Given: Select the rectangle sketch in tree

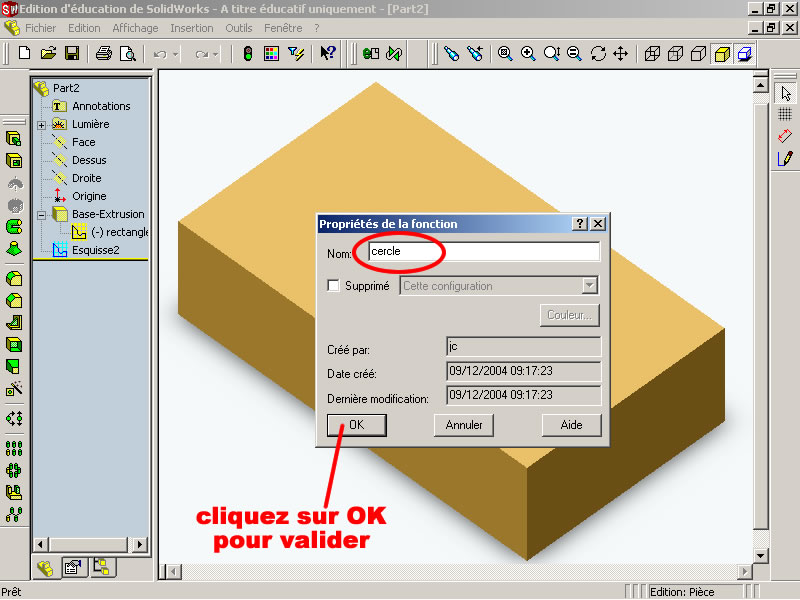Looking at the screenshot, I should pos(119,232).
